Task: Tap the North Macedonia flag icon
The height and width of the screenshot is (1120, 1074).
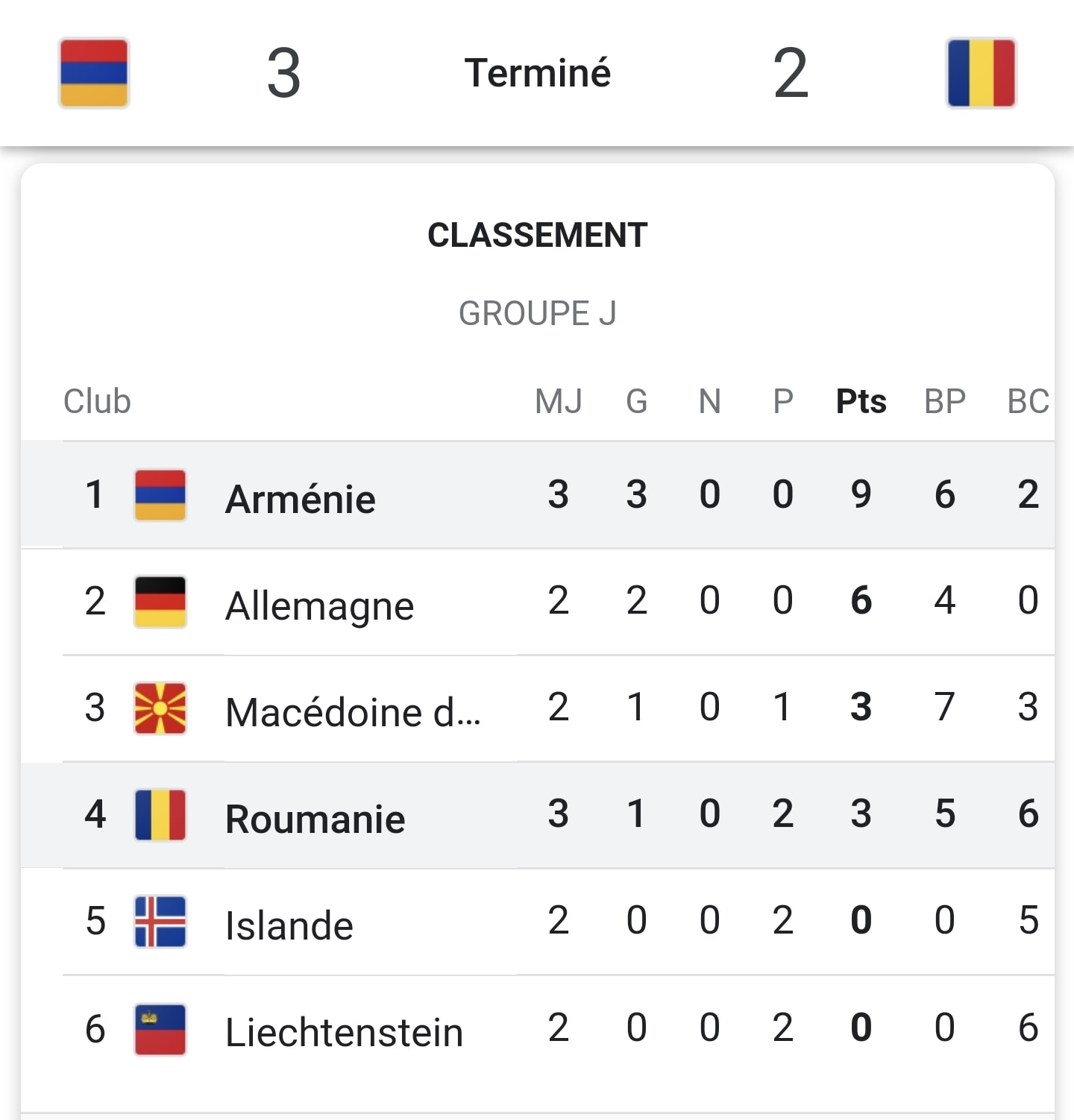Action: (x=160, y=708)
